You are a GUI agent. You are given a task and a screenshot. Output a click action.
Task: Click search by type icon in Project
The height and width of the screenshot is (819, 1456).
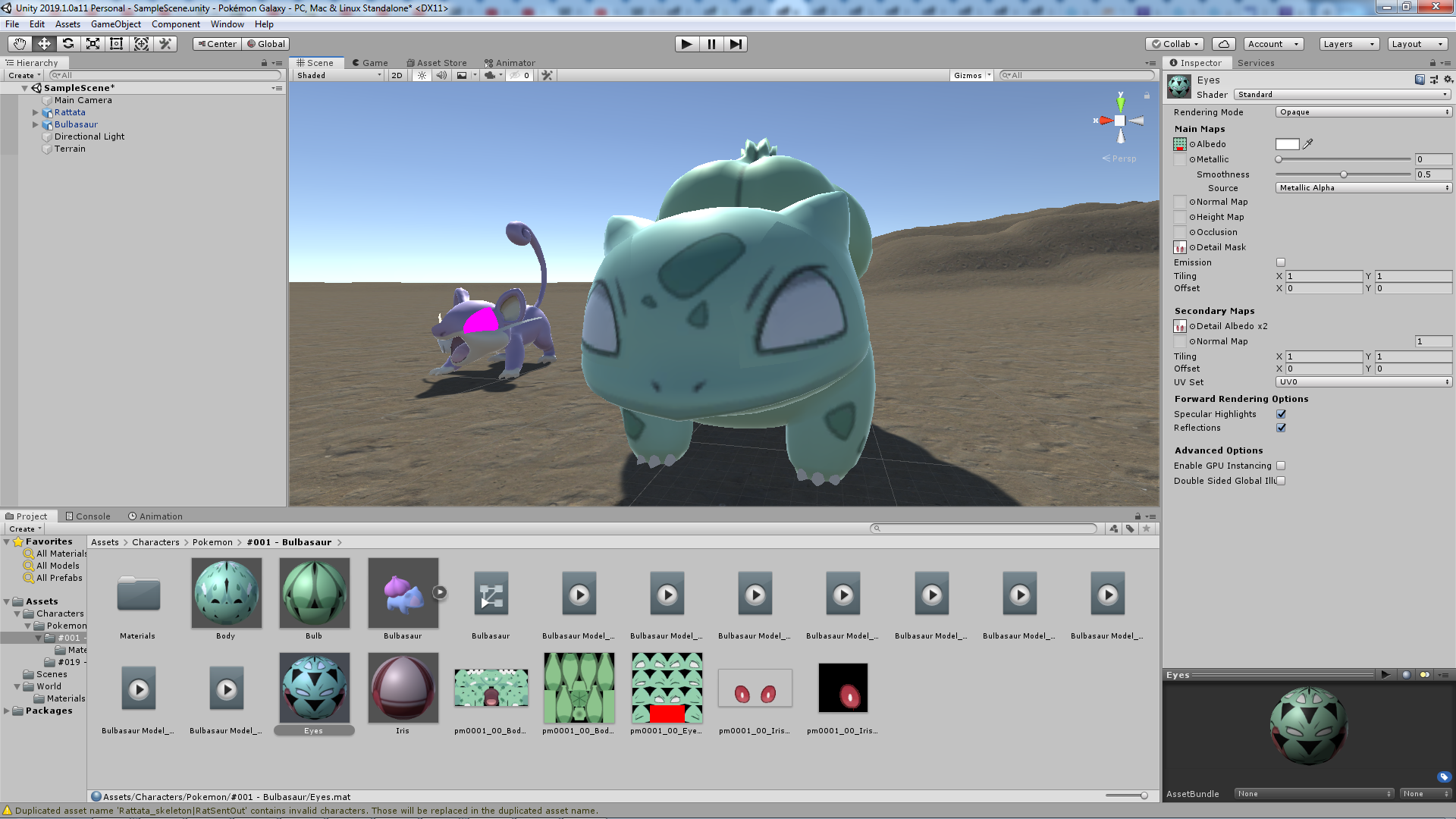coord(1114,529)
